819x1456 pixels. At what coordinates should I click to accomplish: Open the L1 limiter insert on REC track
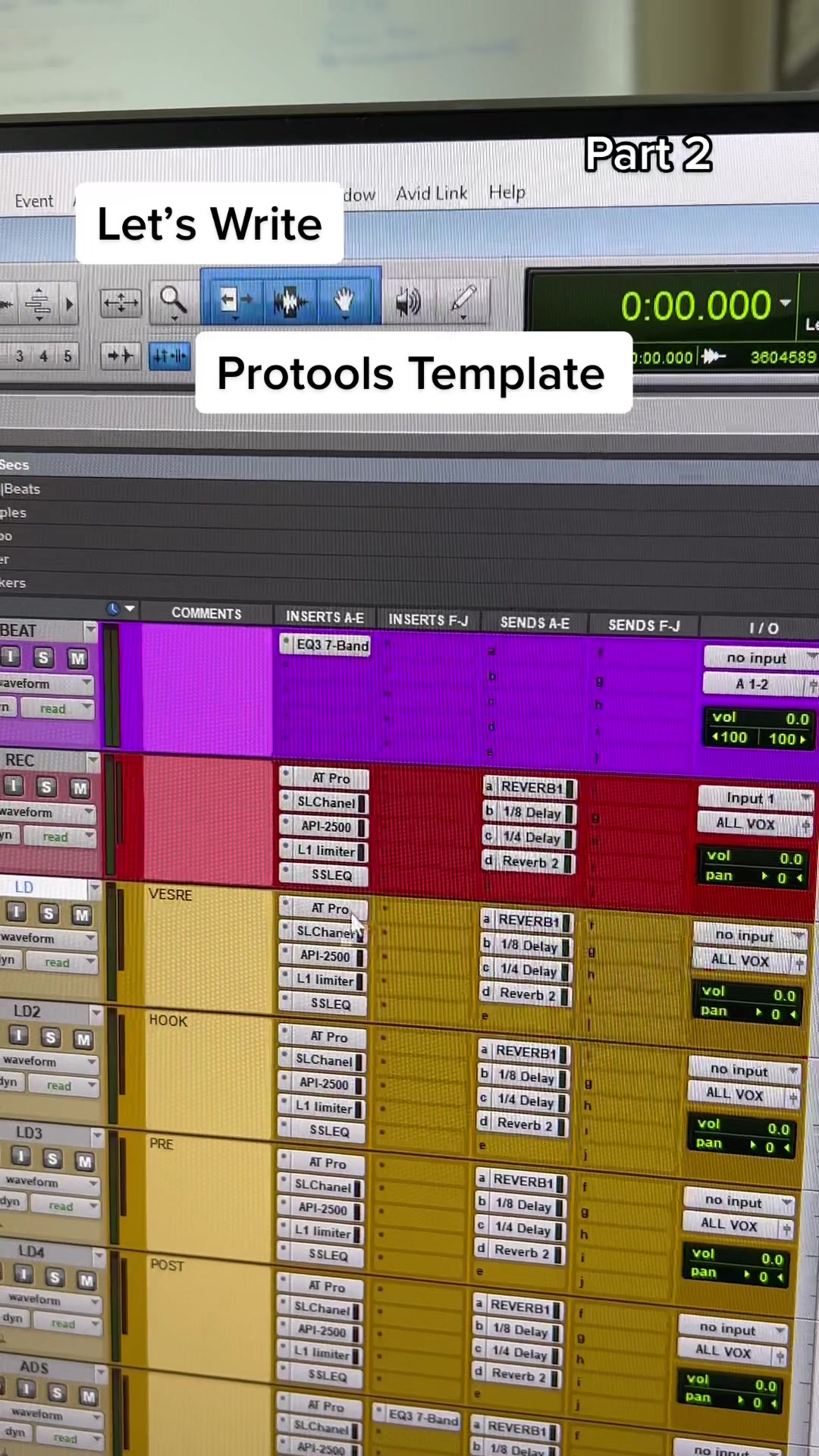[x=325, y=851]
